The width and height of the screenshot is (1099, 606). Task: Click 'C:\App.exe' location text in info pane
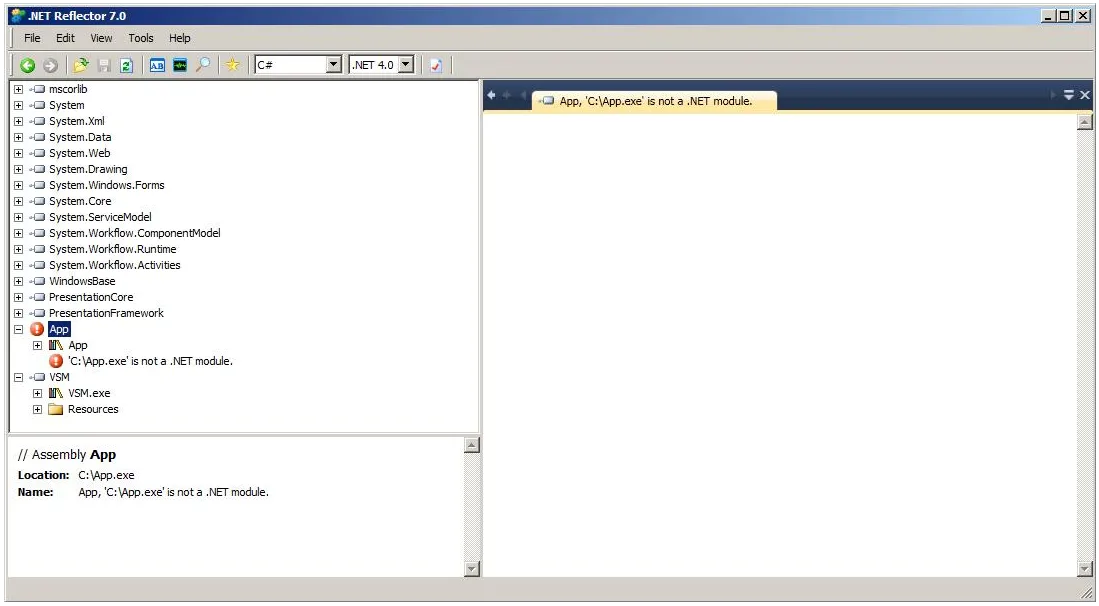(107, 475)
